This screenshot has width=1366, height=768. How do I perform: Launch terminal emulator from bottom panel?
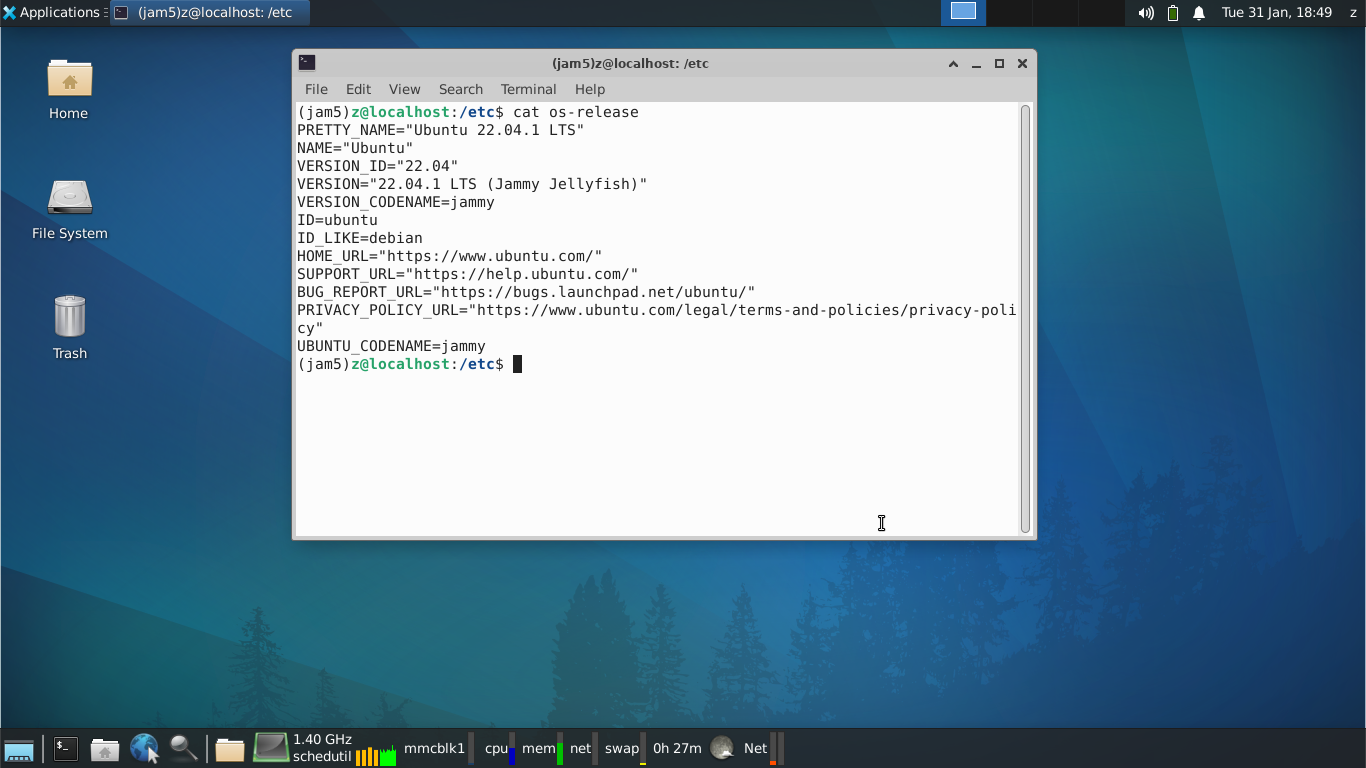point(66,748)
